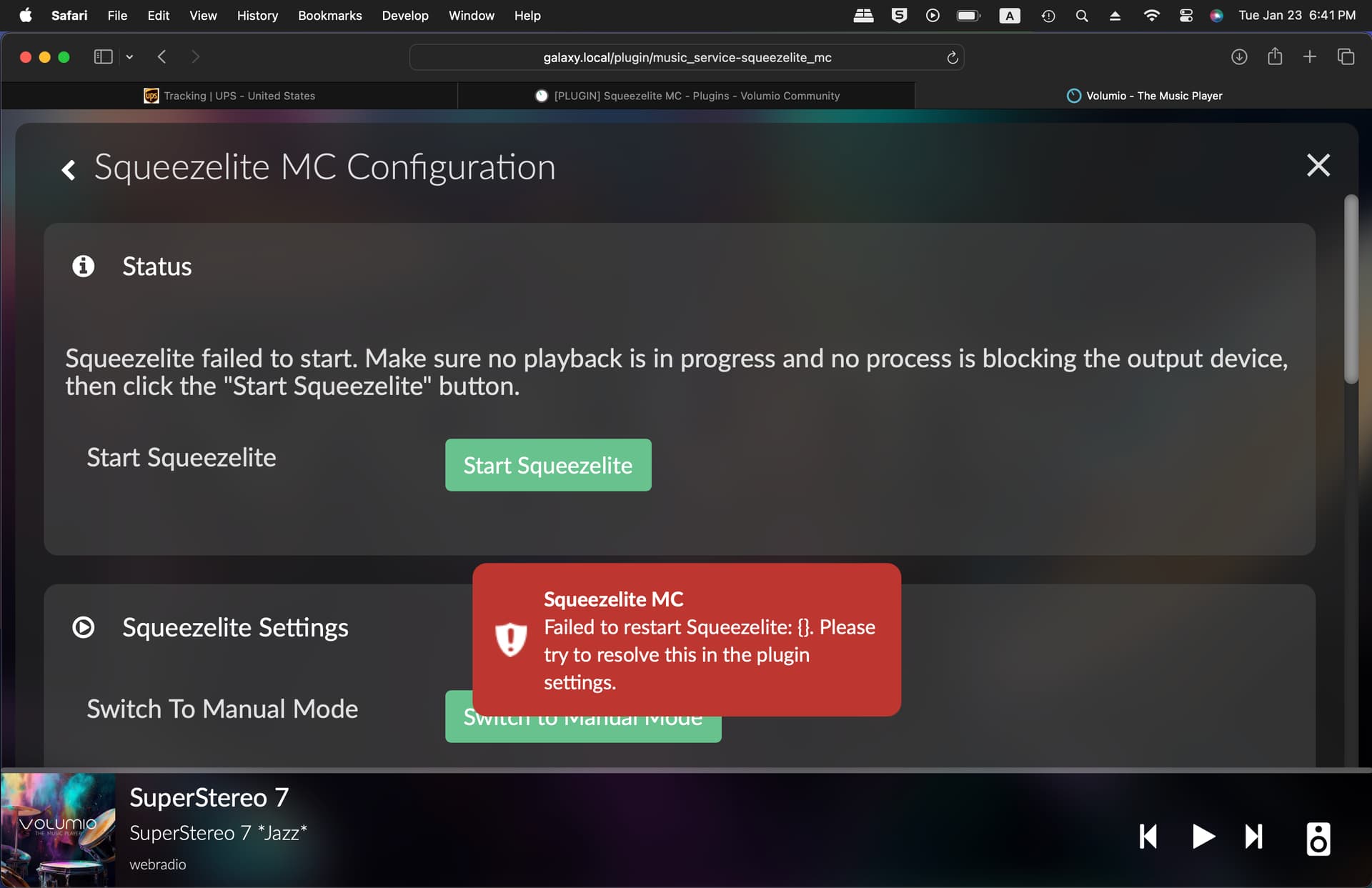Skip to next track in player
The height and width of the screenshot is (888, 1372).
pyautogui.click(x=1254, y=836)
